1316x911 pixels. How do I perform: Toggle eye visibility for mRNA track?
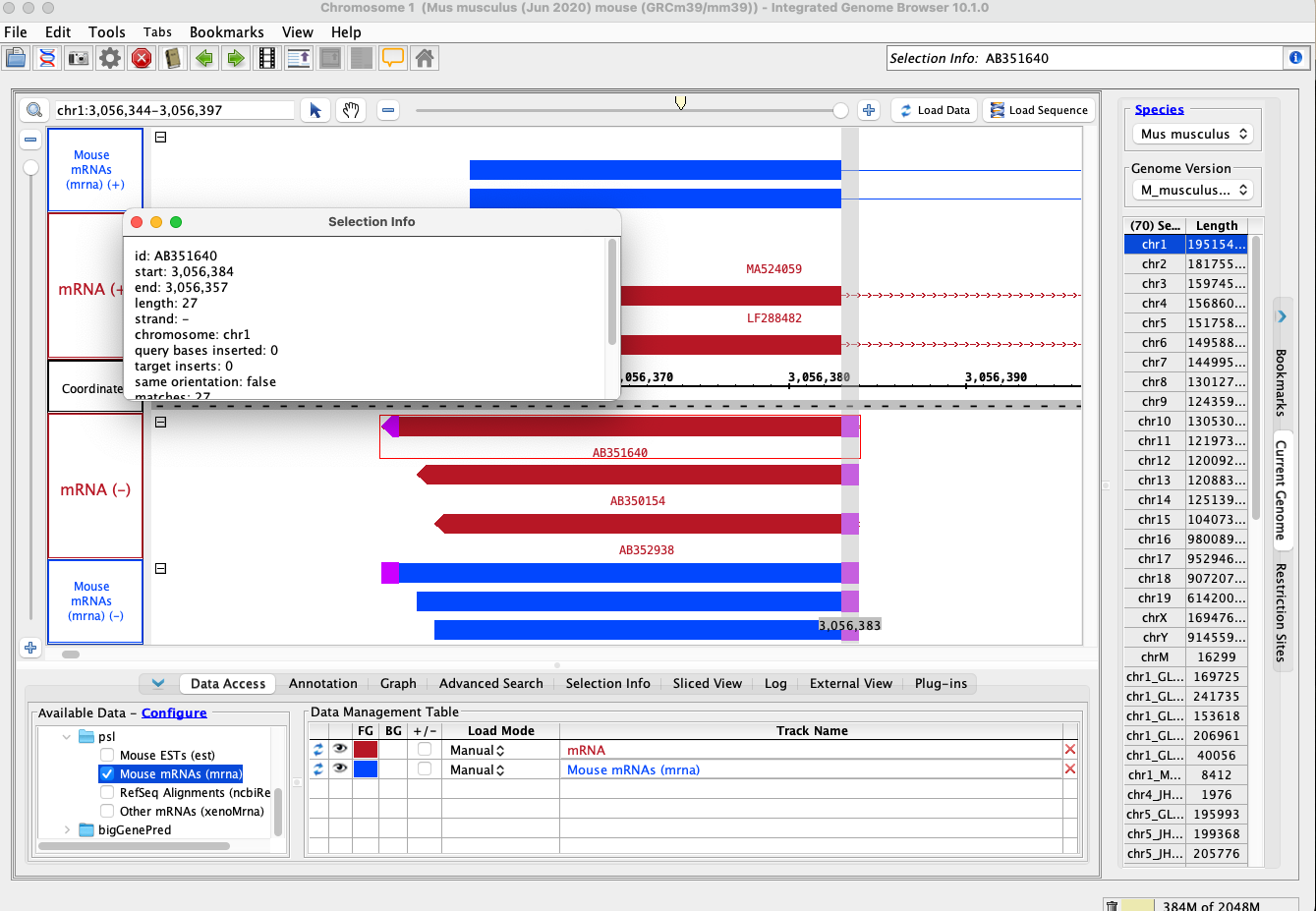coord(340,749)
